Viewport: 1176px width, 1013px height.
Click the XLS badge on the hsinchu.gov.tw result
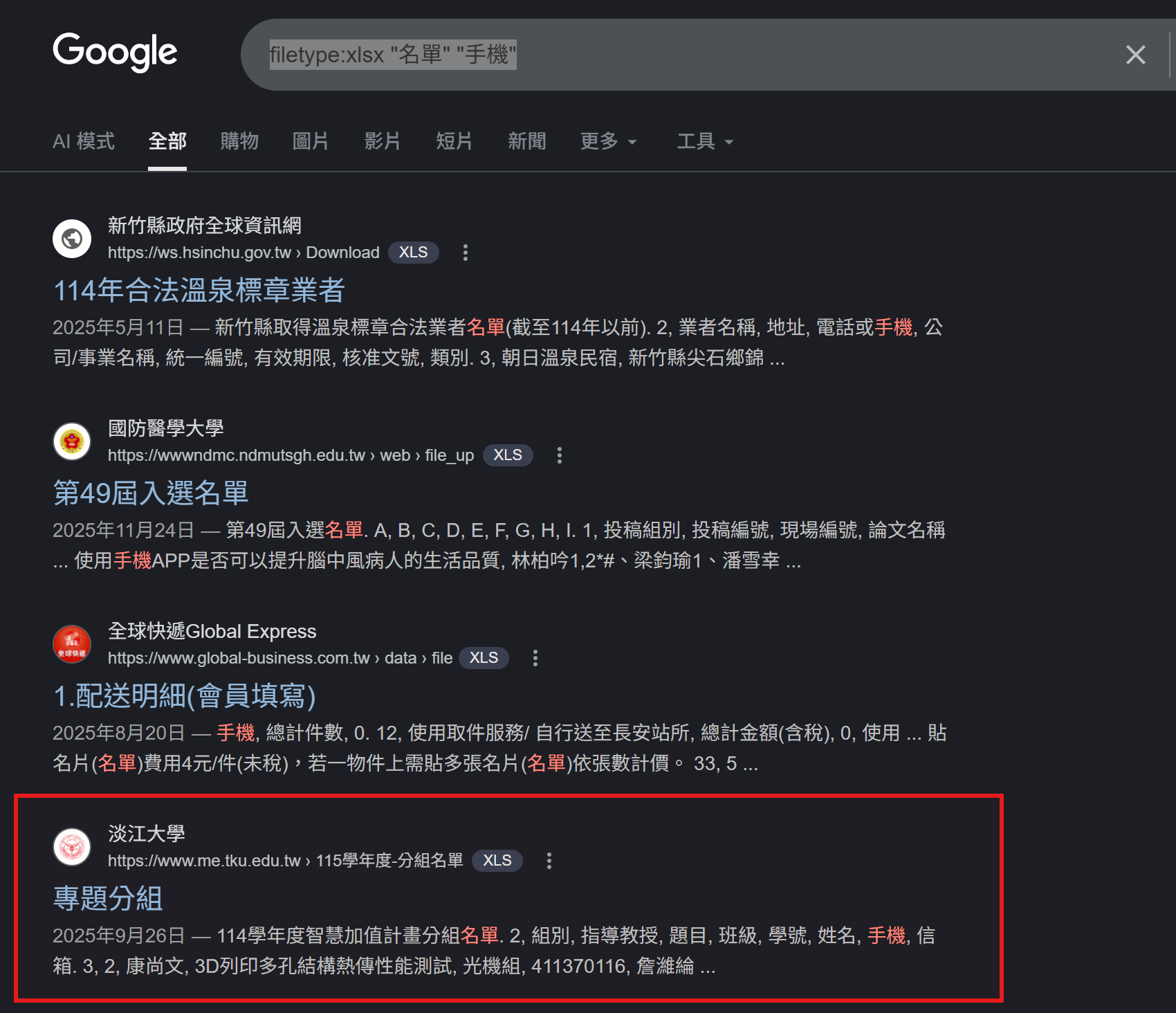point(414,253)
